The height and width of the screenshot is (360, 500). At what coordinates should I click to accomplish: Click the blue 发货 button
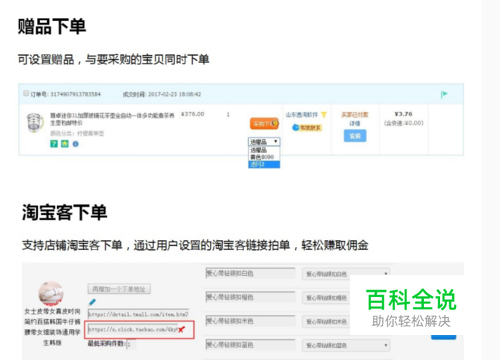click(x=355, y=136)
